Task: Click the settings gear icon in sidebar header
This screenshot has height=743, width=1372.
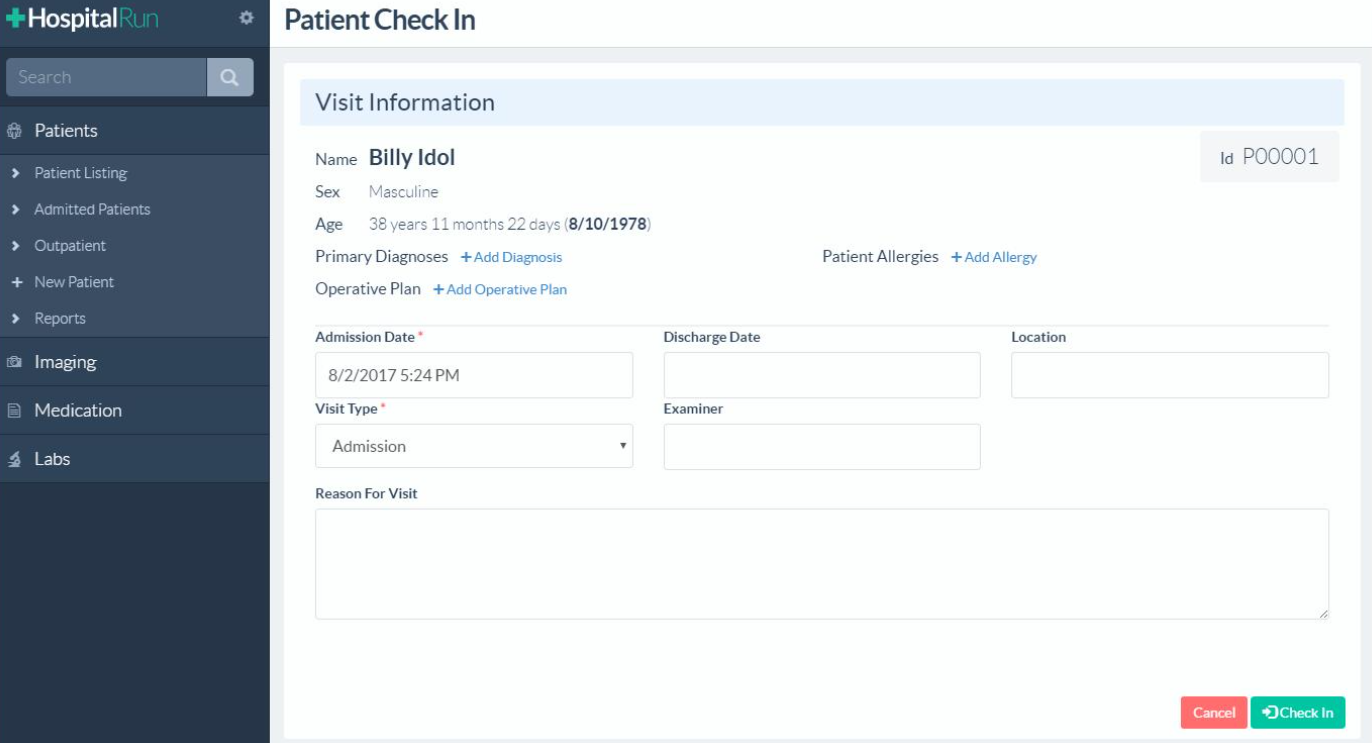Action: point(246,18)
